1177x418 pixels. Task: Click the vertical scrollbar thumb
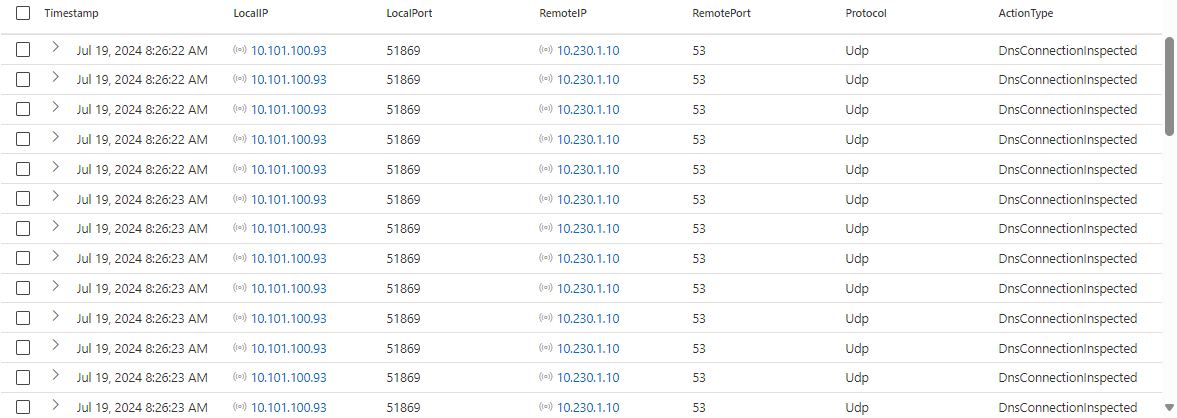coord(1170,85)
